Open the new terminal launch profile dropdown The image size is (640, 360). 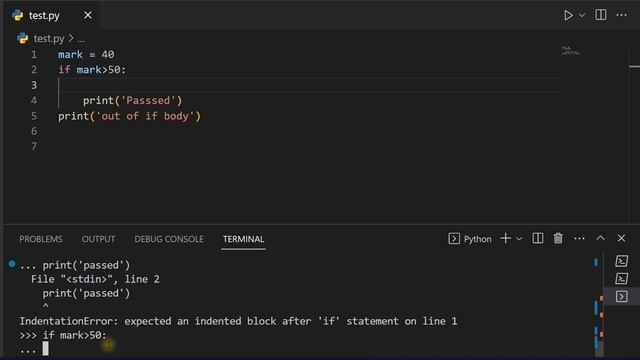[x=519, y=239]
